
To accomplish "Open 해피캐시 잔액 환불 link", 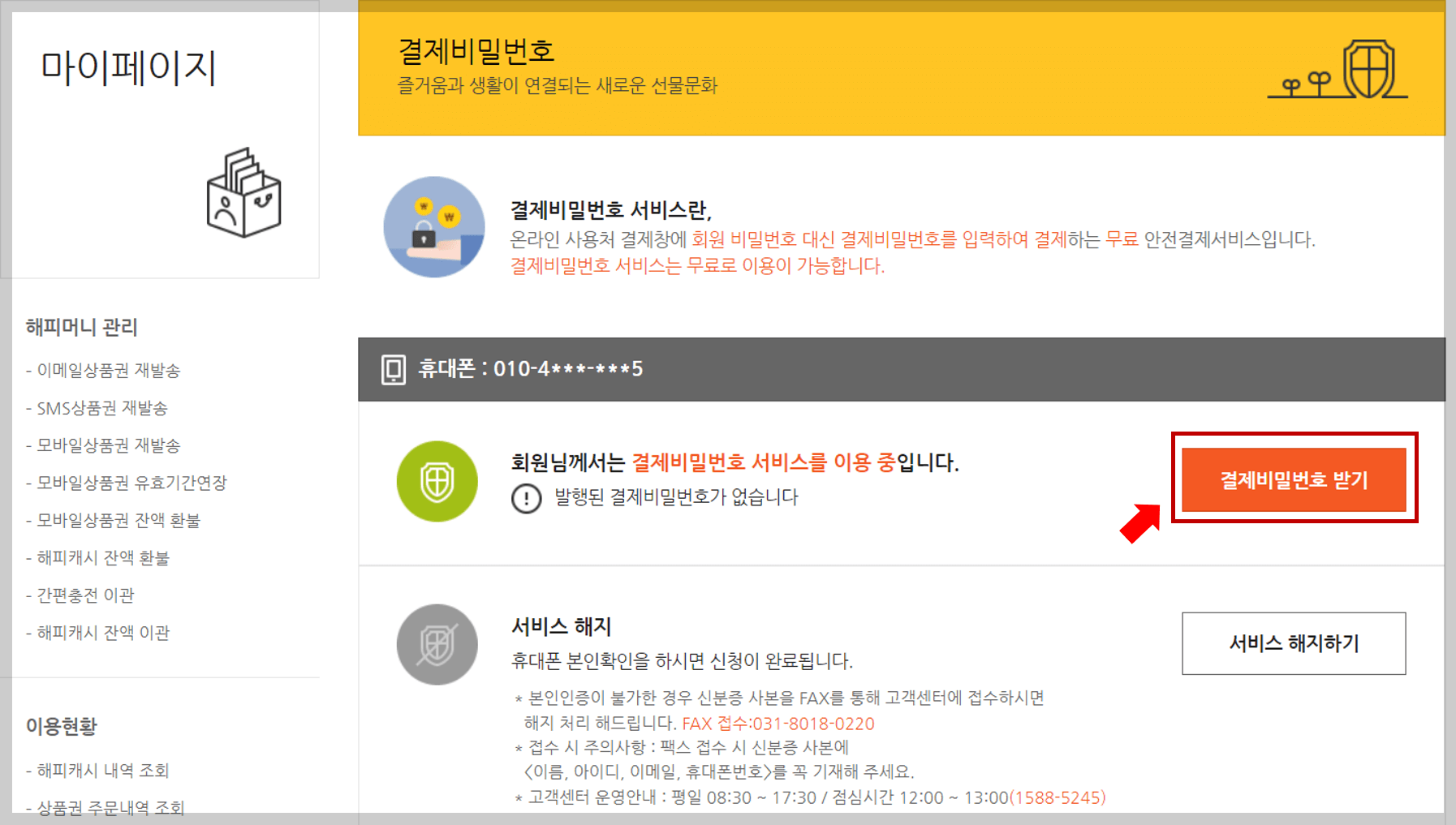I will click(104, 557).
